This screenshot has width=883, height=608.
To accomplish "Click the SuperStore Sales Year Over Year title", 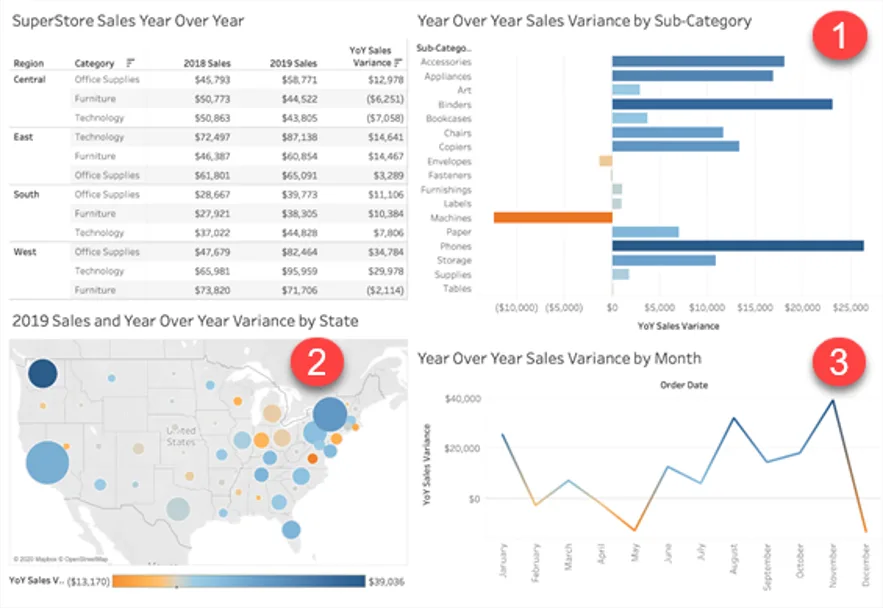I will click(x=128, y=21).
